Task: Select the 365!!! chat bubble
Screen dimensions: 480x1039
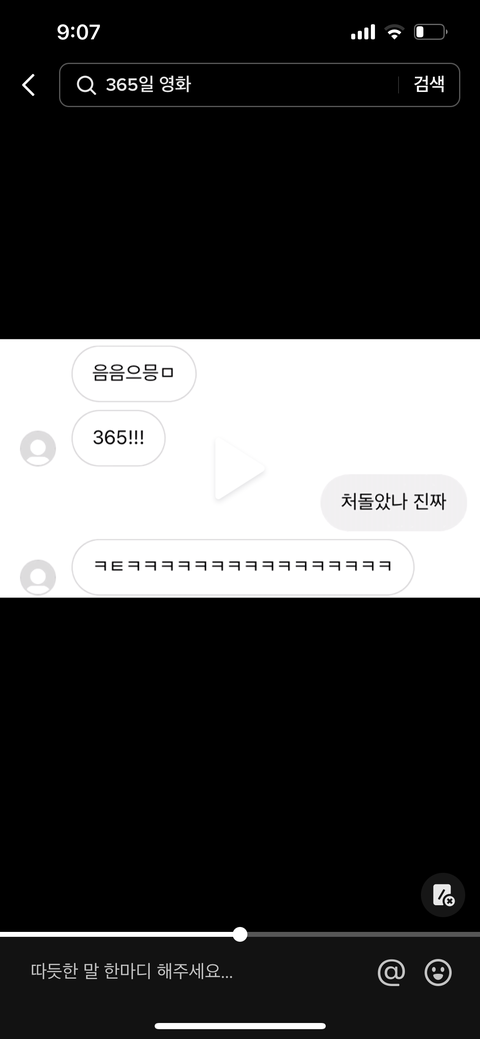Action: pos(119,438)
